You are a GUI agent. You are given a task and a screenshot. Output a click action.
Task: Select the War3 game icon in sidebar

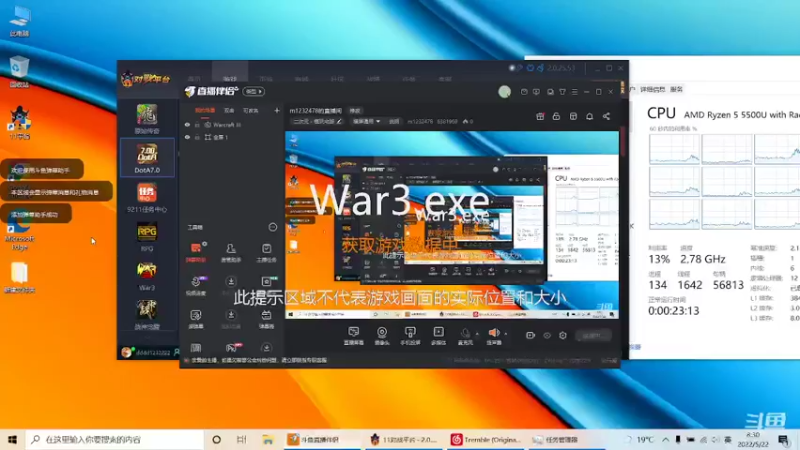click(x=147, y=276)
